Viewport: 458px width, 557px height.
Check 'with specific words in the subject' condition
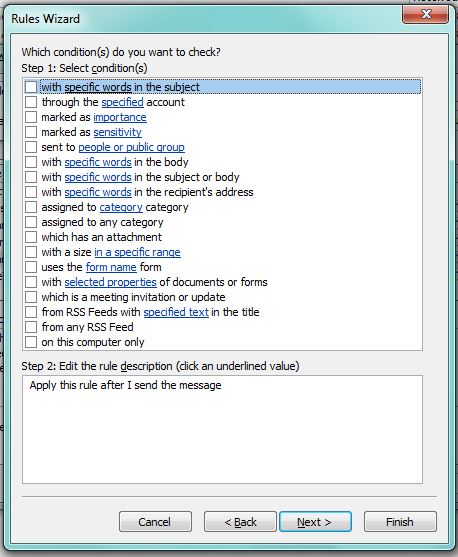click(31, 87)
